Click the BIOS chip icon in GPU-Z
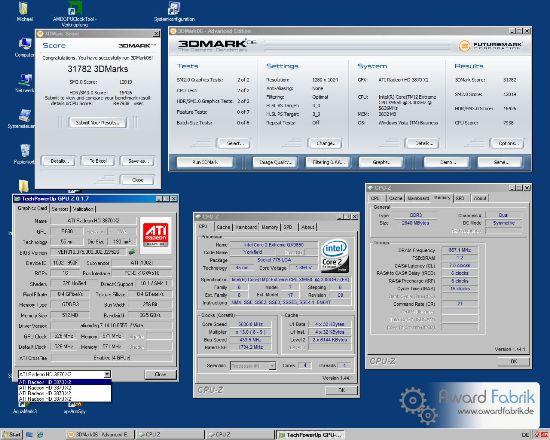This screenshot has height=440, width=550. pyautogui.click(x=132, y=252)
